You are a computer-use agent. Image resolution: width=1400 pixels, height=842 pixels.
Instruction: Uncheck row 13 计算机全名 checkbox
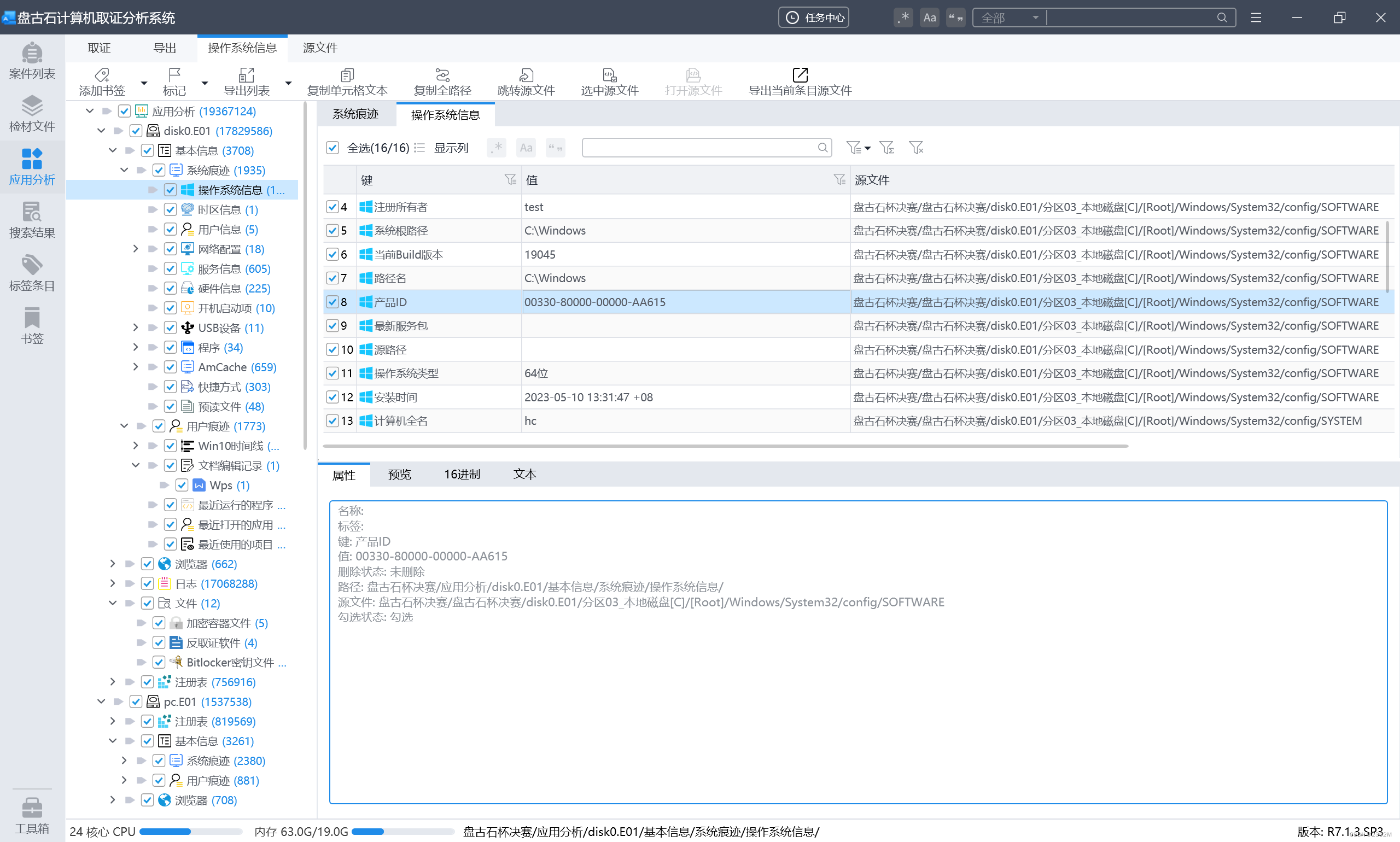pos(332,421)
